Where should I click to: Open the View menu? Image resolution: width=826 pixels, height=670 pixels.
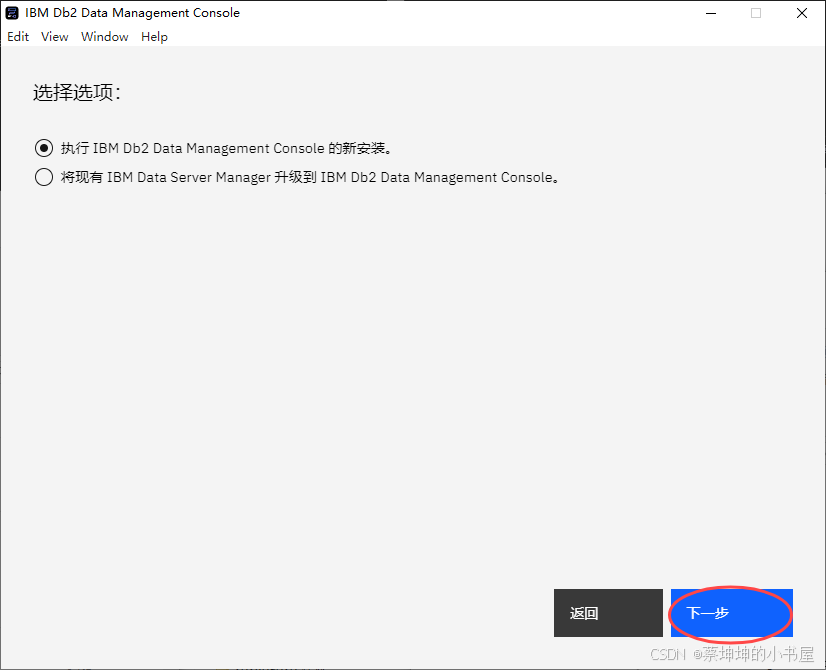(x=54, y=36)
